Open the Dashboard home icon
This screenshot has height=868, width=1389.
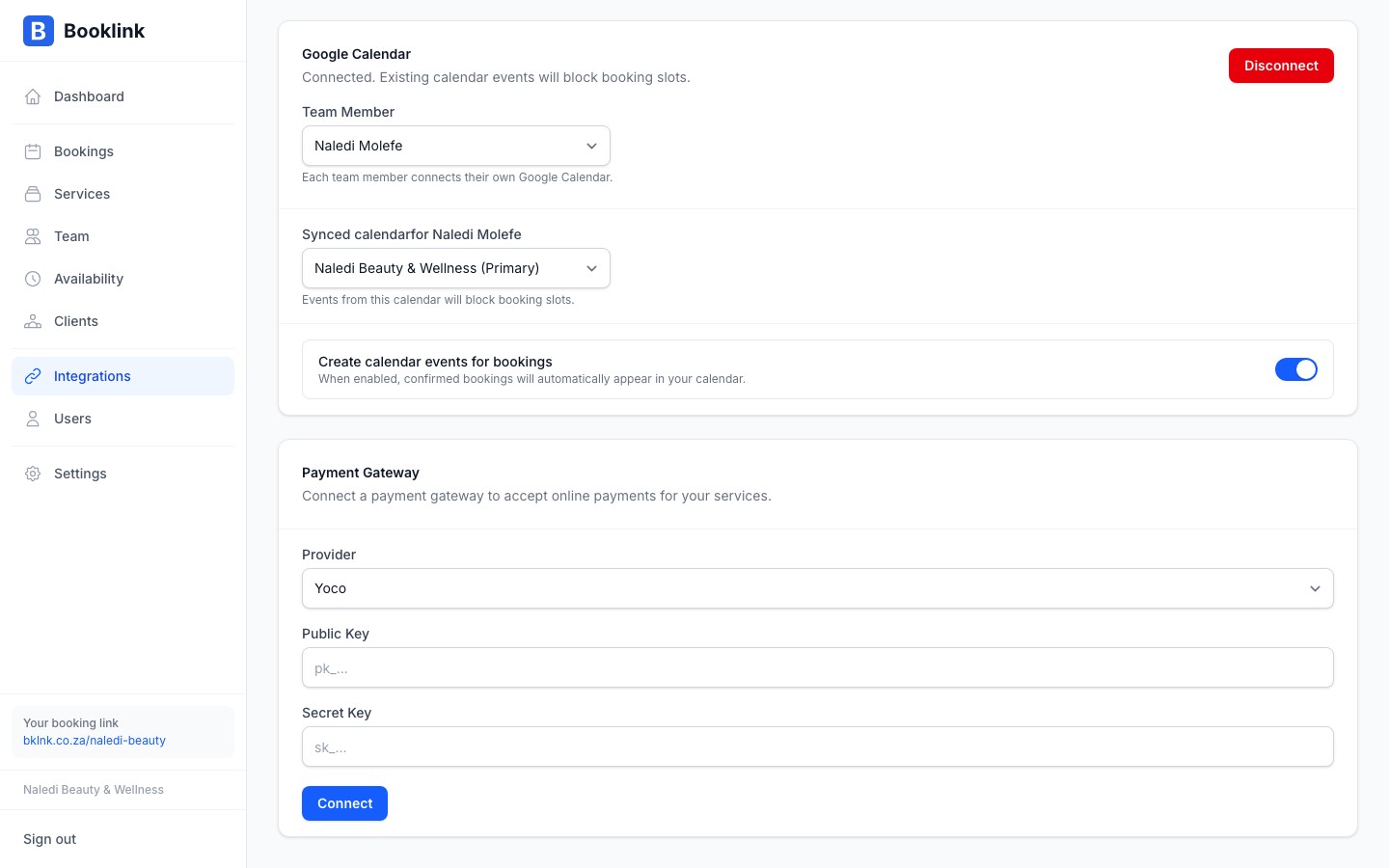pos(33,96)
